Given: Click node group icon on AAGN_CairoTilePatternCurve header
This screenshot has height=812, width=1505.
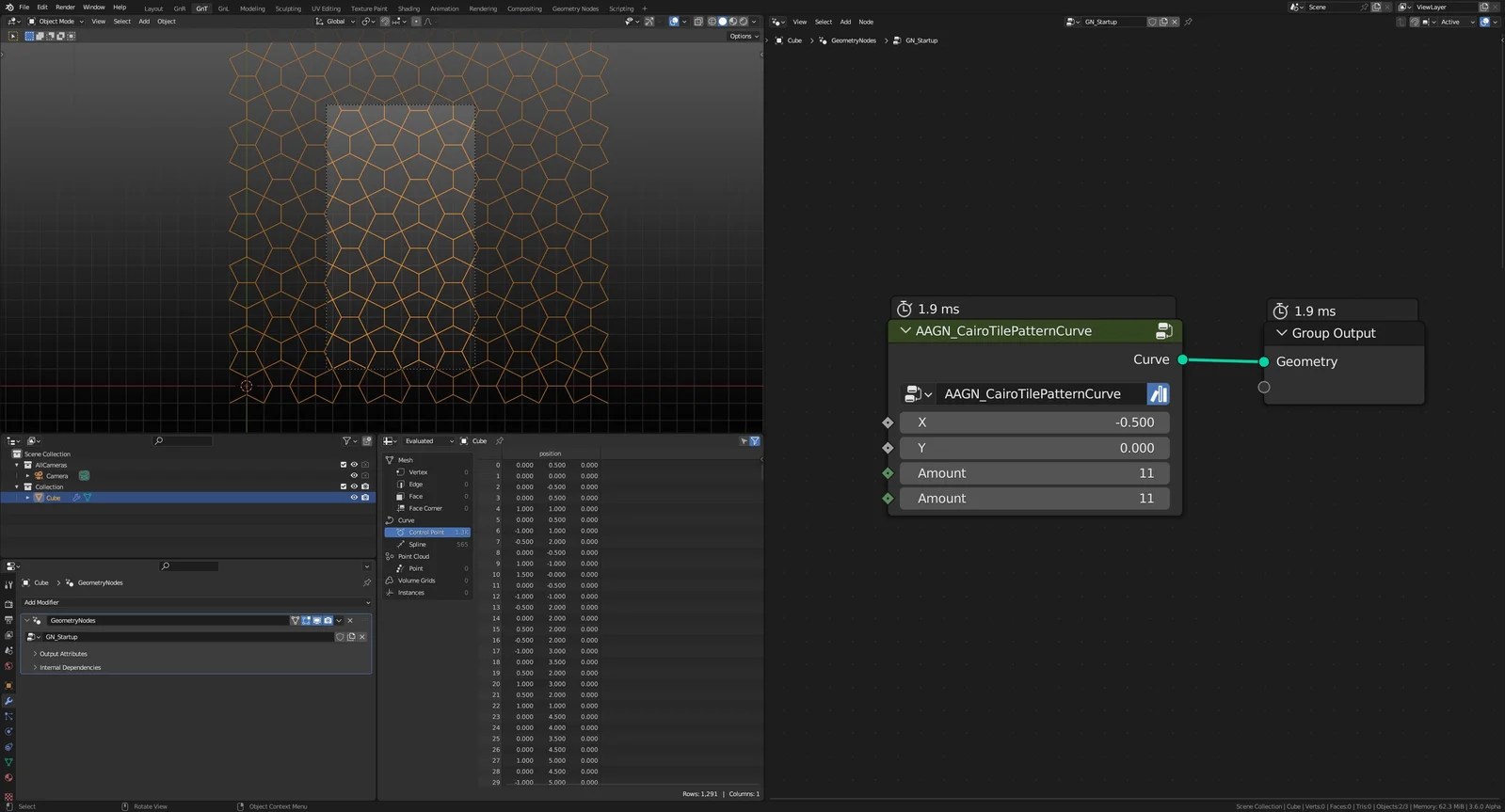Looking at the screenshot, I should [x=1163, y=331].
